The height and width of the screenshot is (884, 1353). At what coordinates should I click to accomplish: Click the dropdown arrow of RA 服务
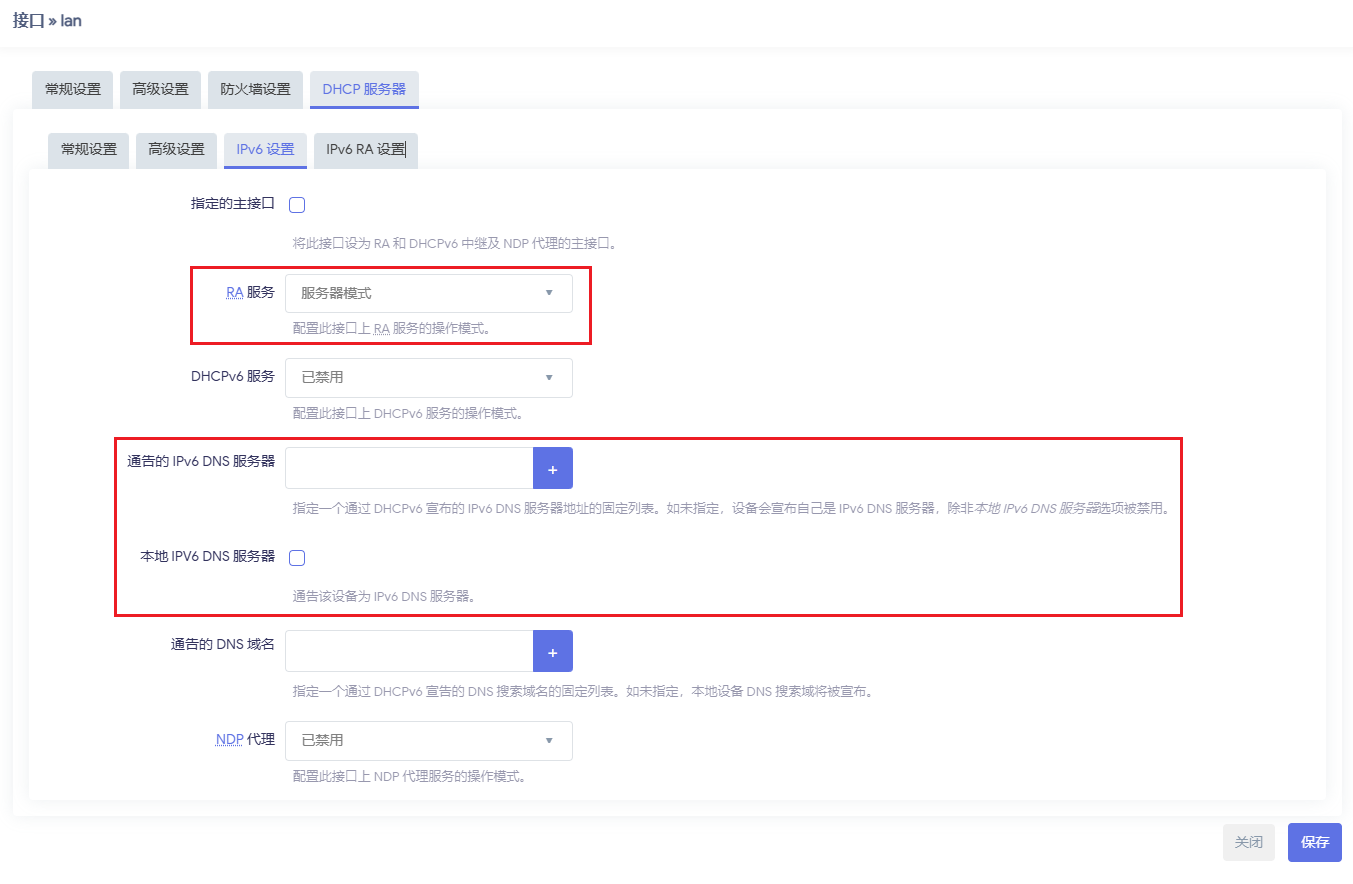click(548, 292)
